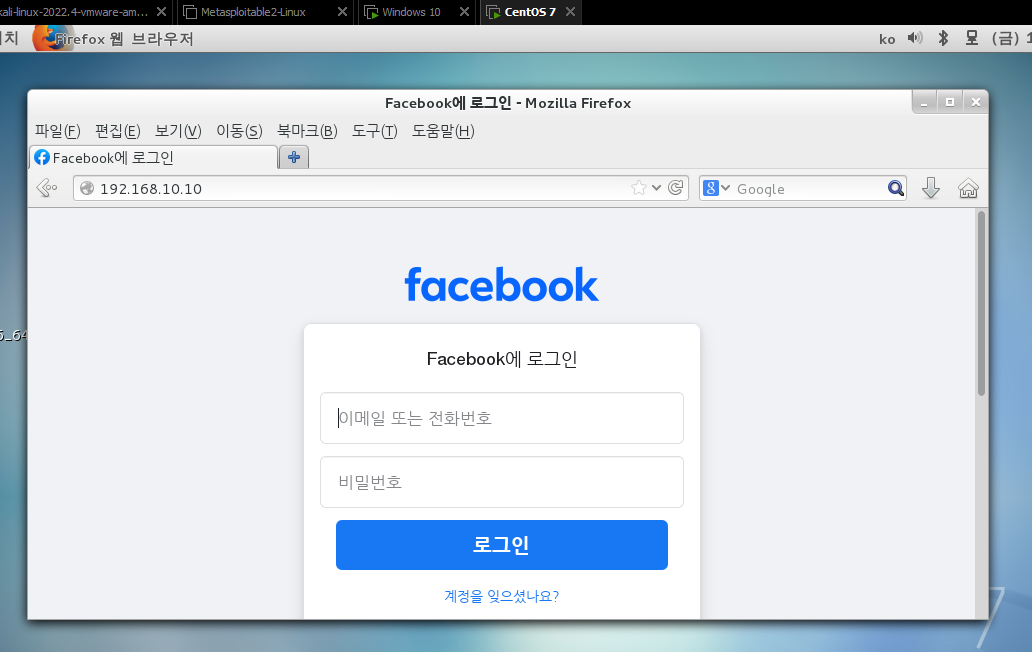Screen dimensions: 1032x652
Task: Focus the 이메일 또는 전화번호 field
Action: point(502,418)
